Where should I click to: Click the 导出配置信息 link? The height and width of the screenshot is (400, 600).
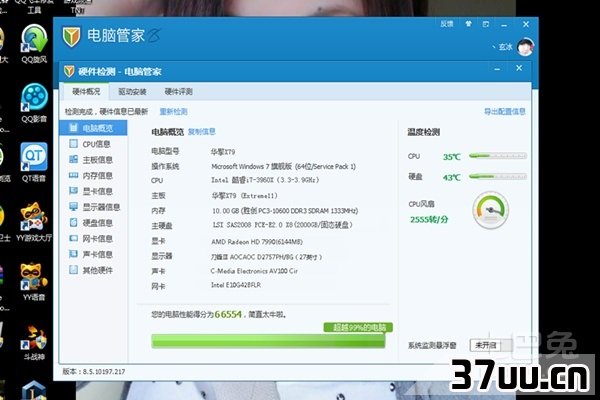coord(505,111)
